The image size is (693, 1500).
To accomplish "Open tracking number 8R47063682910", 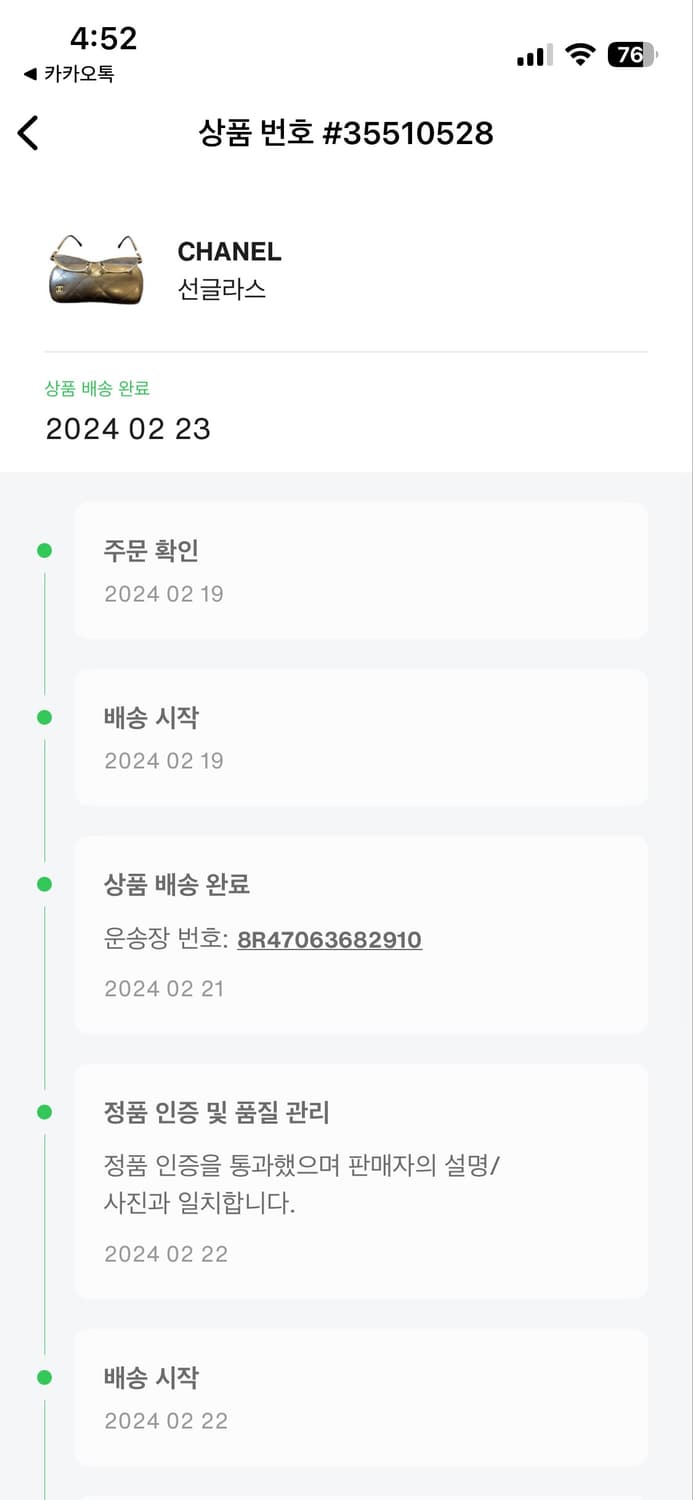I will tap(330, 940).
